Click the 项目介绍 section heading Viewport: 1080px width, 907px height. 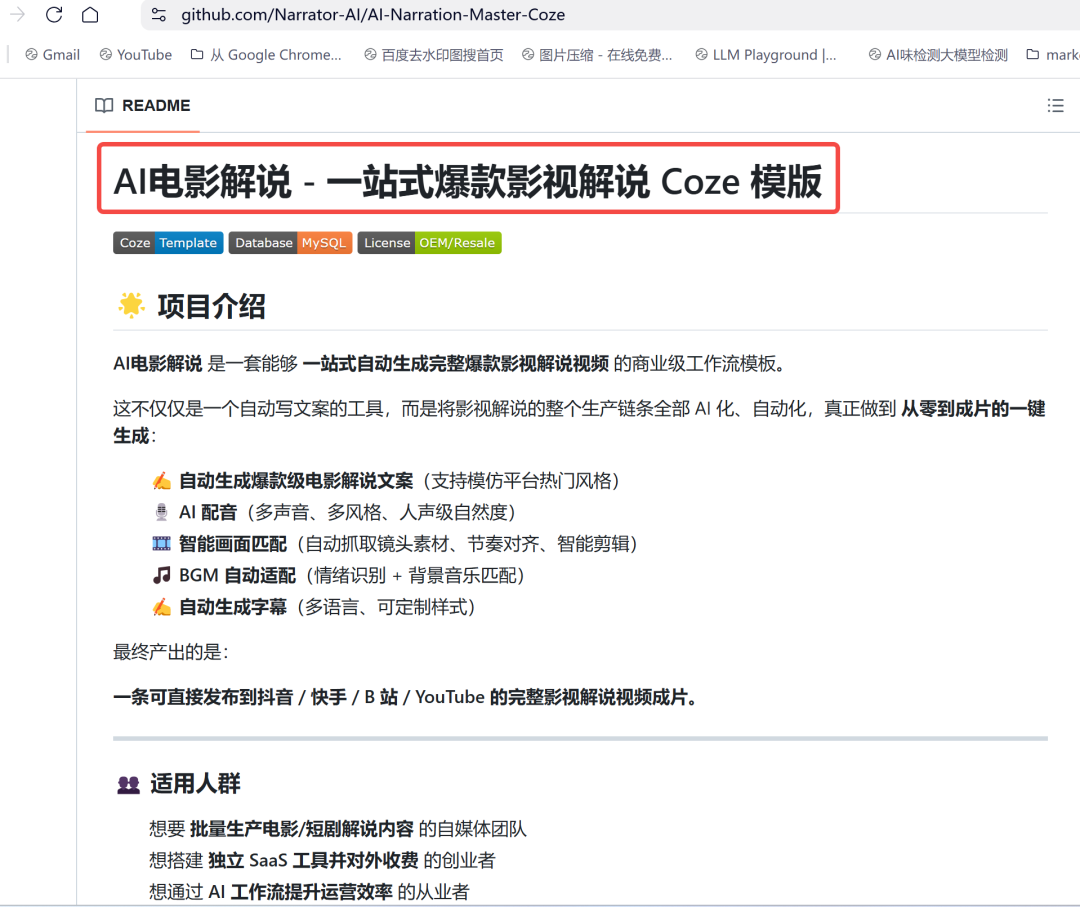click(x=211, y=306)
